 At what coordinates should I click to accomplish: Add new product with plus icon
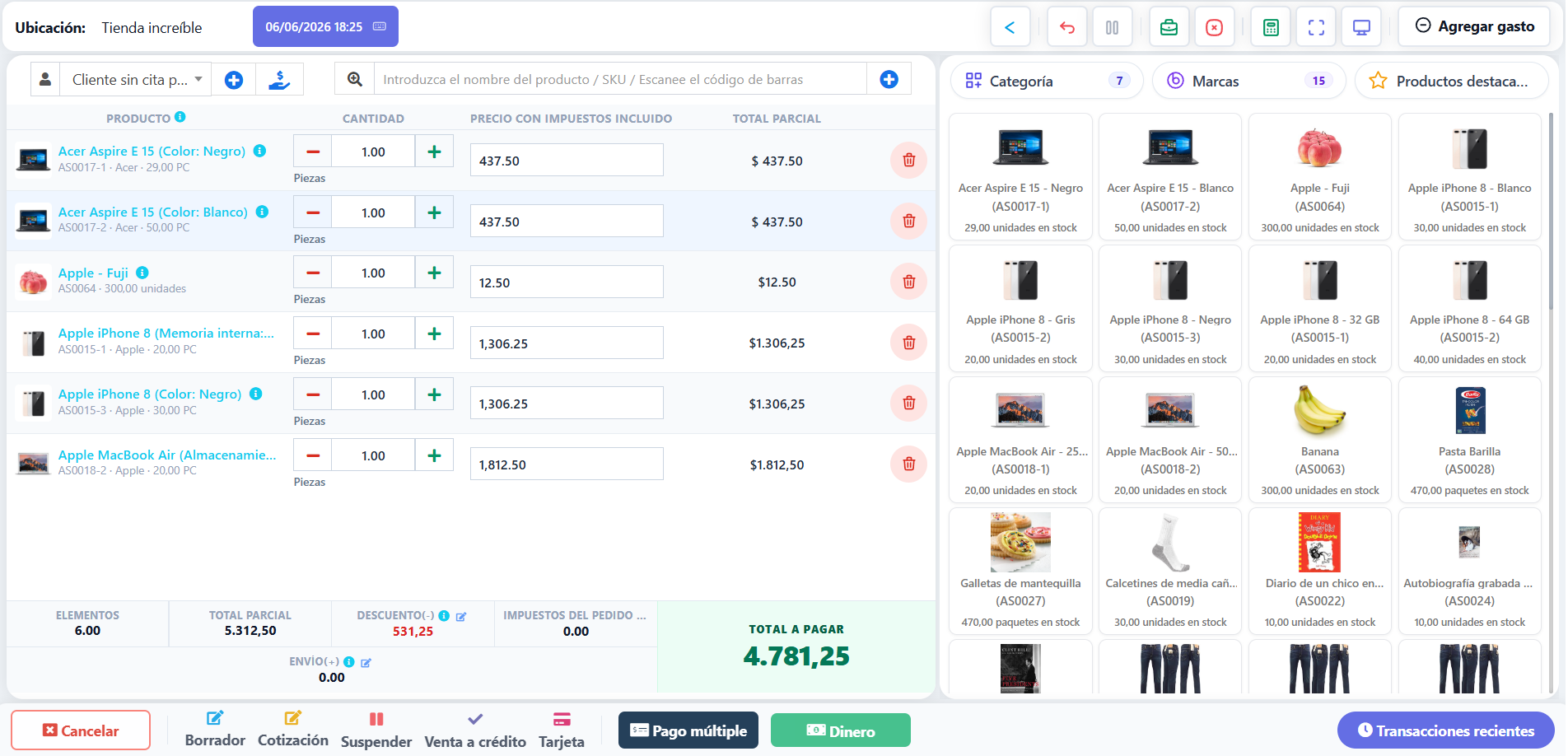tap(889, 79)
